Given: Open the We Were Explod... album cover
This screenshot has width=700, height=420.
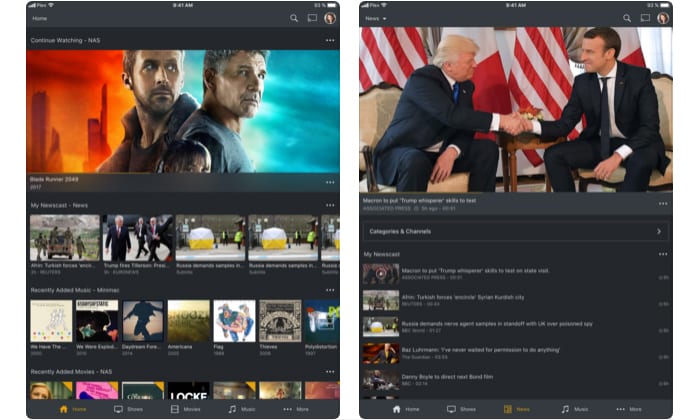Looking at the screenshot, I should click(x=97, y=321).
